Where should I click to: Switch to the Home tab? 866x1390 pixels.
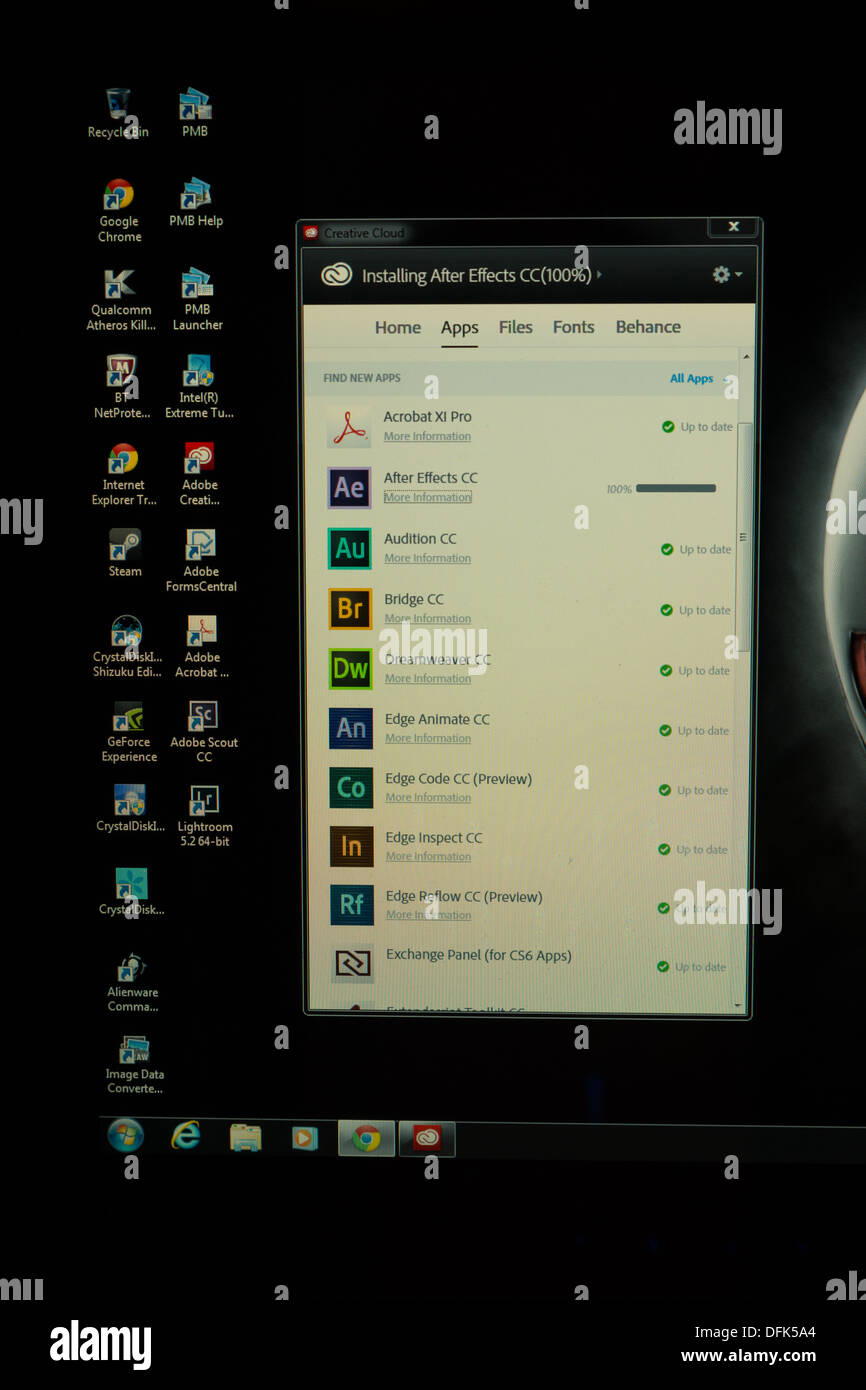(398, 328)
